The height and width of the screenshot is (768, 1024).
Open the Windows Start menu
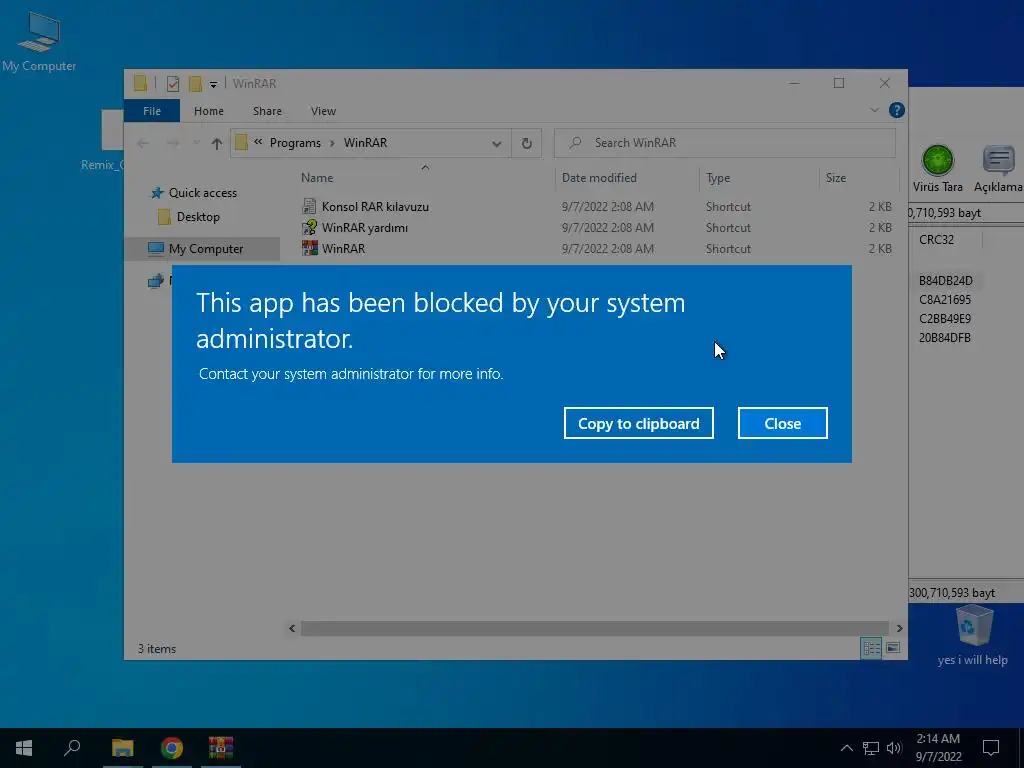pos(24,748)
